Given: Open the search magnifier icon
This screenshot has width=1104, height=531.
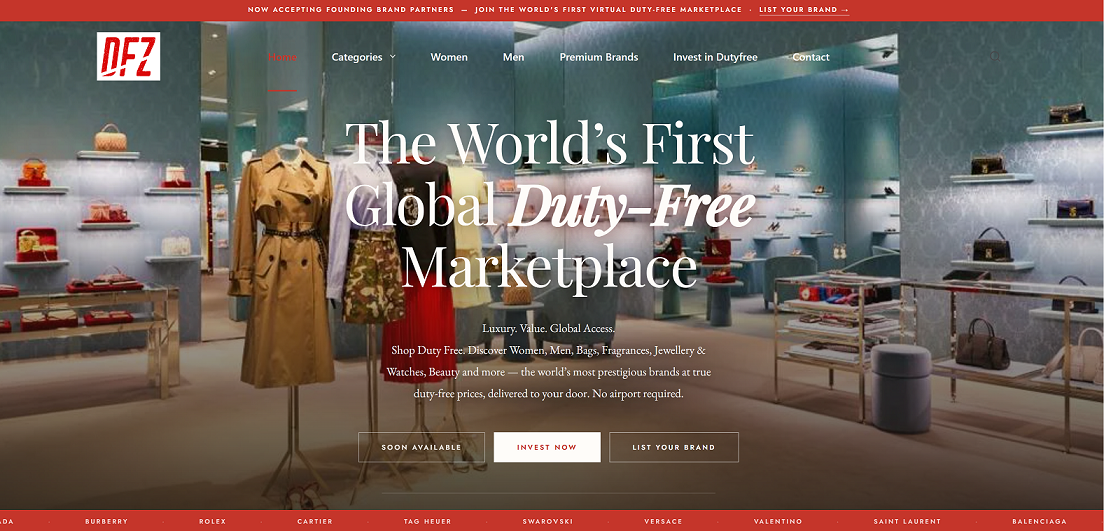Looking at the screenshot, I should click(996, 56).
